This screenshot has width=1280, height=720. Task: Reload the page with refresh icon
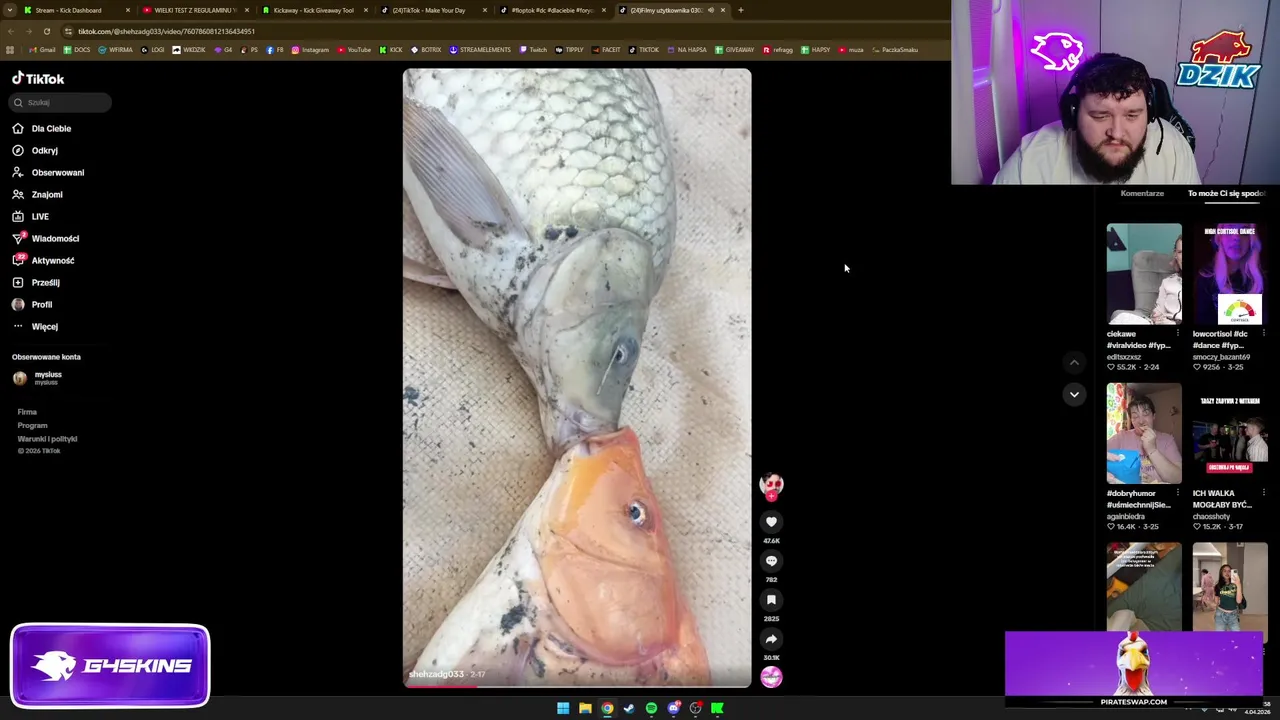coord(47,31)
